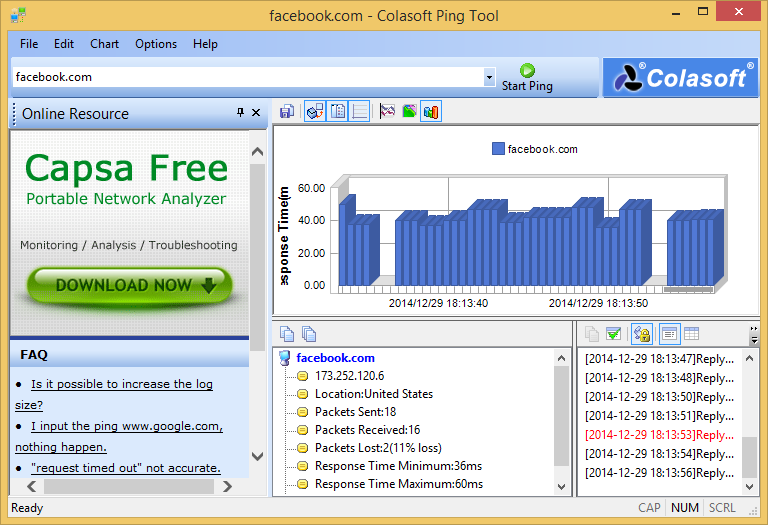768x525 pixels.
Task: Click the log pane up scroll arrow
Action: [x=749, y=358]
